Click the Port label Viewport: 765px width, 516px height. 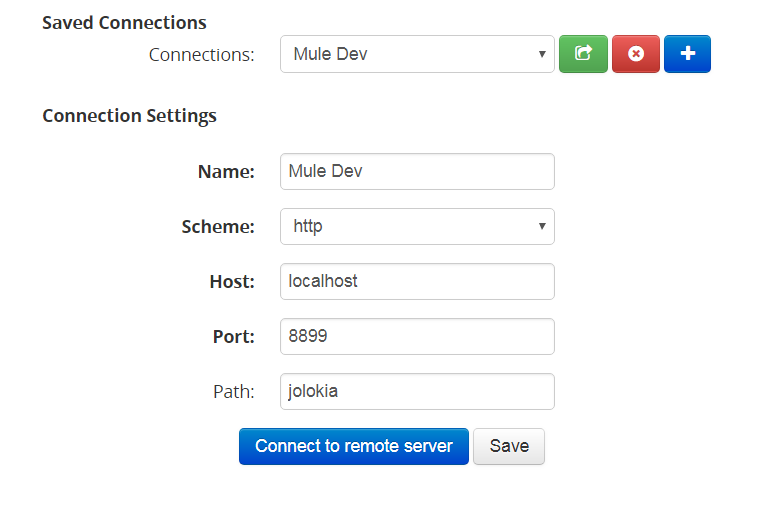coord(233,336)
